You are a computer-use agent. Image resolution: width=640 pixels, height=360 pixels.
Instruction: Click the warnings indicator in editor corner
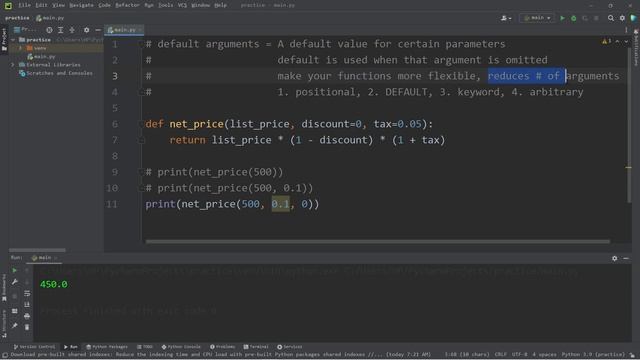tap(606, 41)
